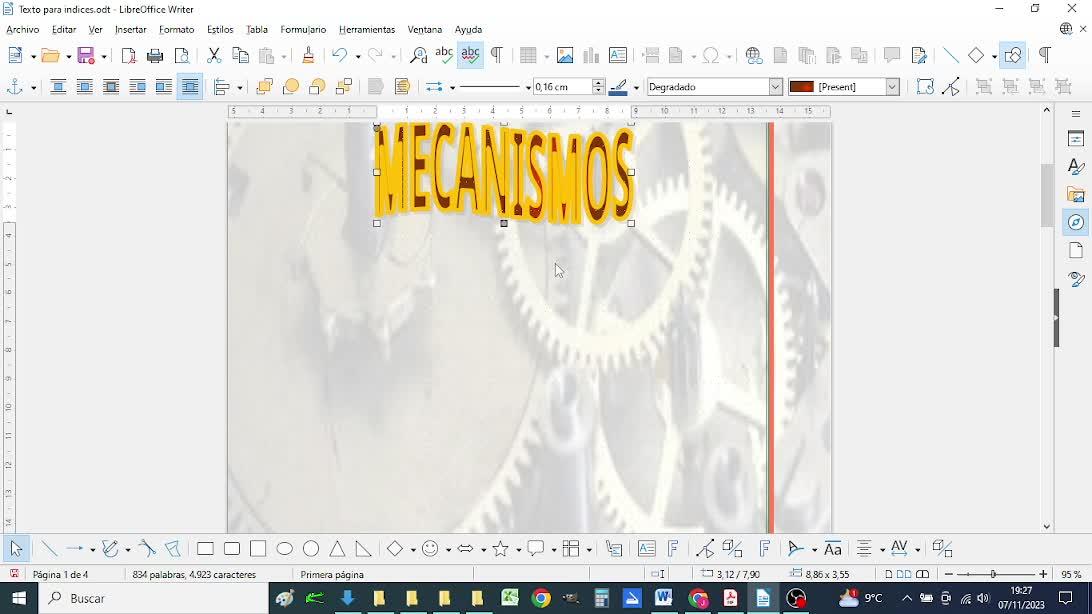Insert a line from the standard toolbar
1092x614 pixels.
pyautogui.click(x=951, y=56)
